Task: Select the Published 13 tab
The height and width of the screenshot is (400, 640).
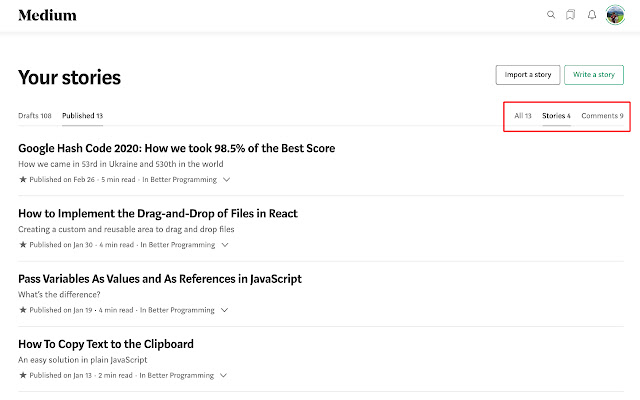Action: click(x=82, y=116)
